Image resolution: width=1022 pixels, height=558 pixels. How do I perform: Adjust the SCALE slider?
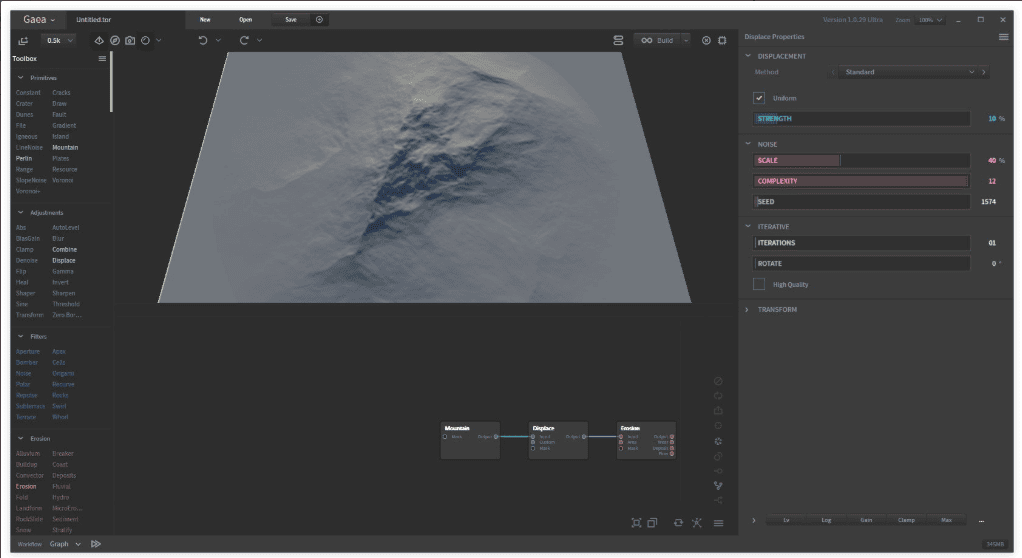[x=862, y=160]
